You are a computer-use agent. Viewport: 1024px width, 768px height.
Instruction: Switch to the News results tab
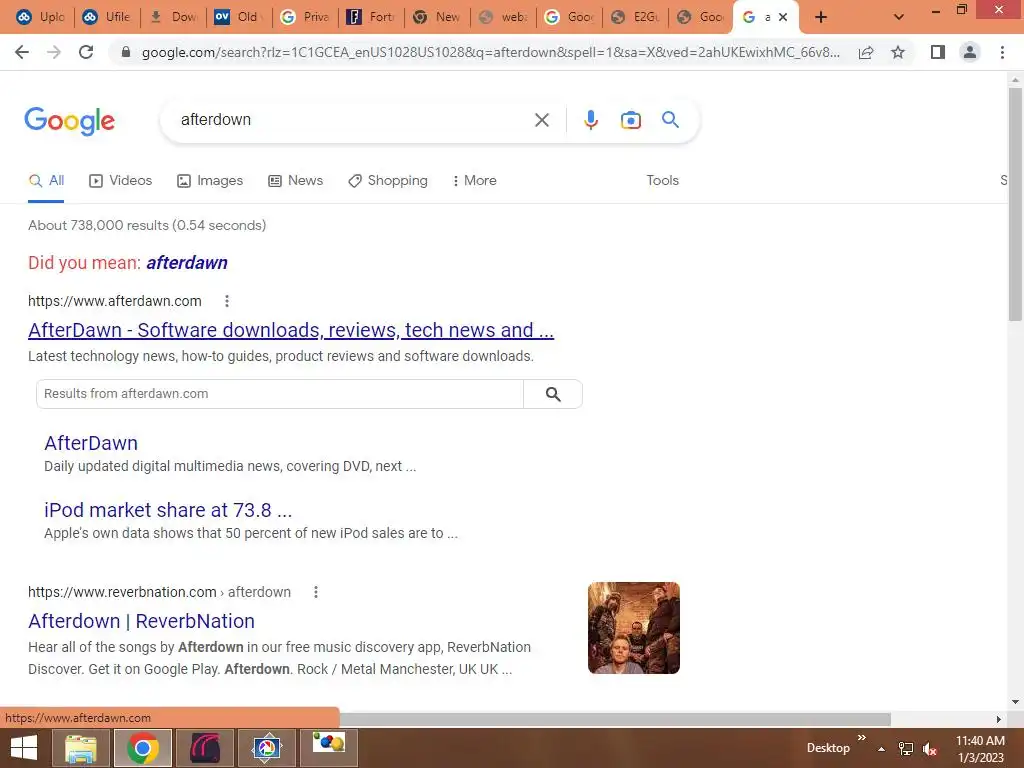pos(296,181)
